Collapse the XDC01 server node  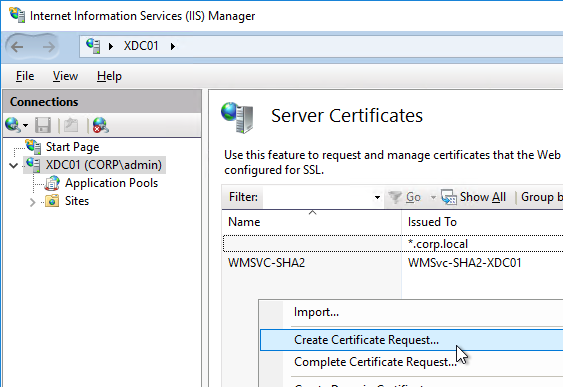click(x=14, y=165)
